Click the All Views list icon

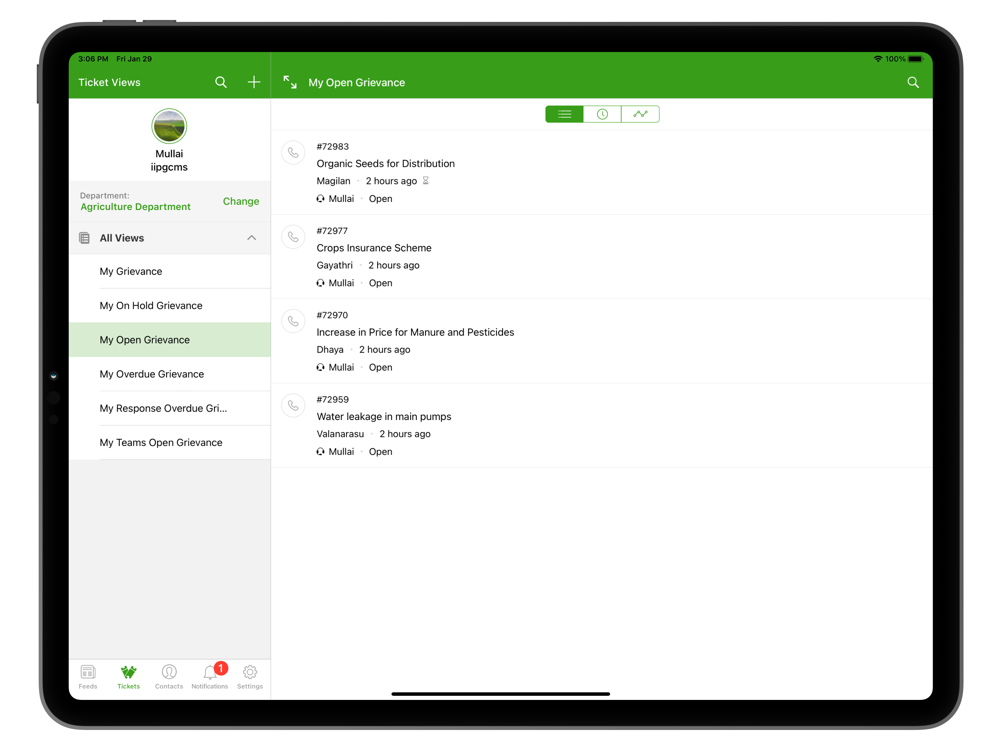(x=84, y=238)
